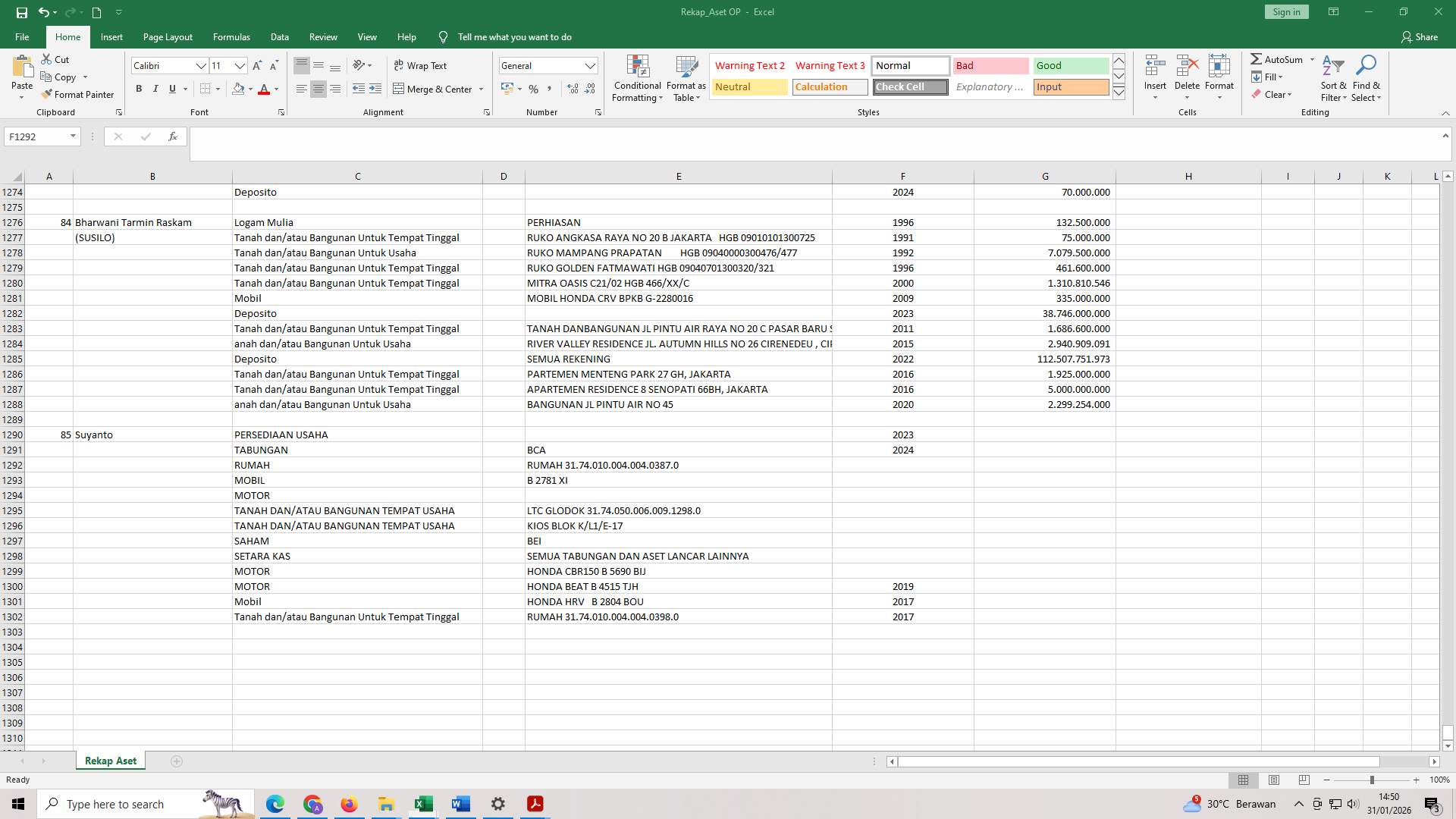Toggle italic formatting

tap(155, 89)
